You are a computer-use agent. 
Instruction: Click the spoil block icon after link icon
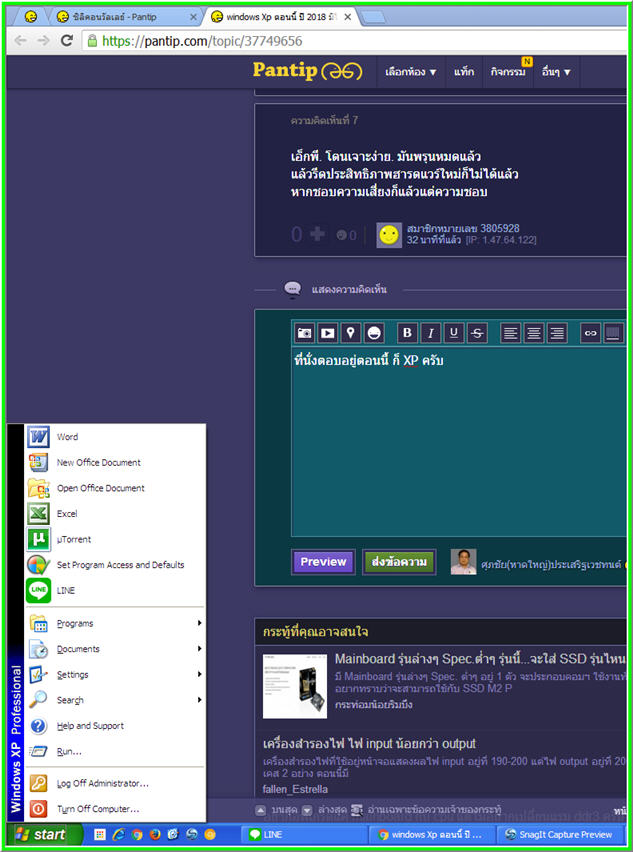(x=613, y=333)
